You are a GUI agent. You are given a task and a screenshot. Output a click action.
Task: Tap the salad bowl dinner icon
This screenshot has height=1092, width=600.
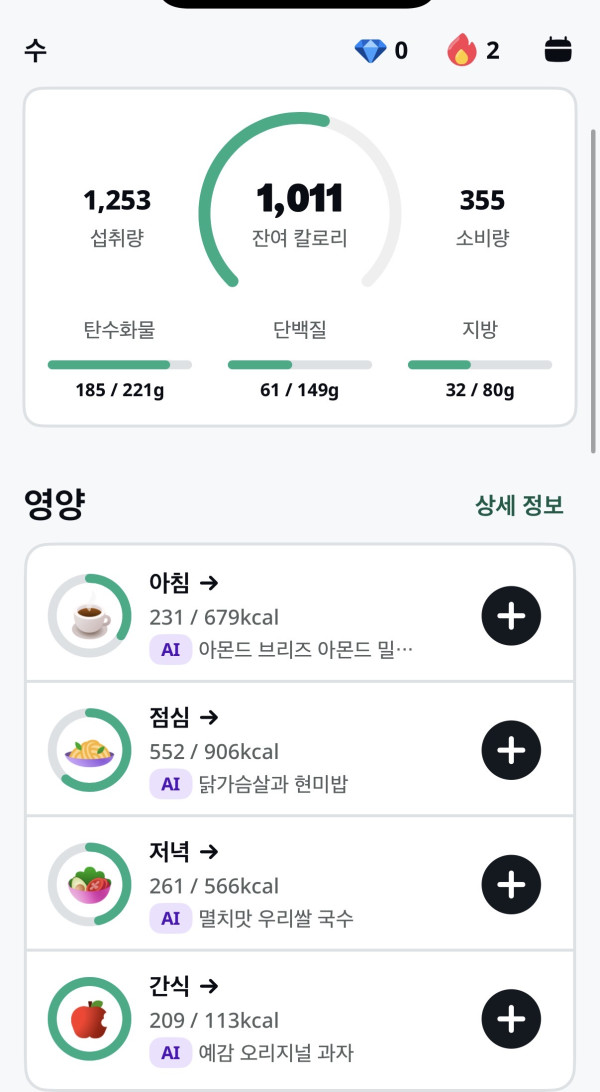(90, 884)
